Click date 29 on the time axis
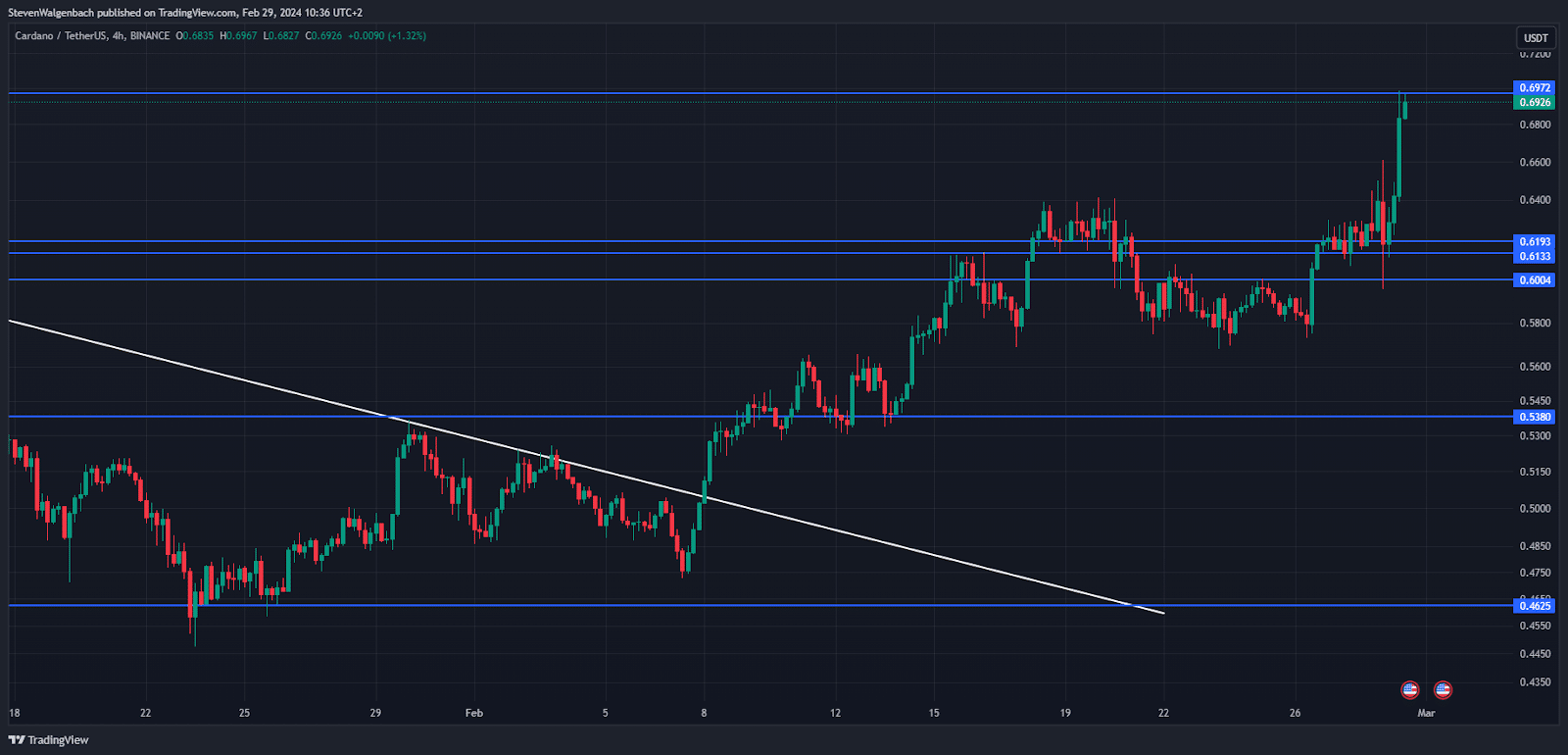This screenshot has height=755, width=1568. click(375, 713)
